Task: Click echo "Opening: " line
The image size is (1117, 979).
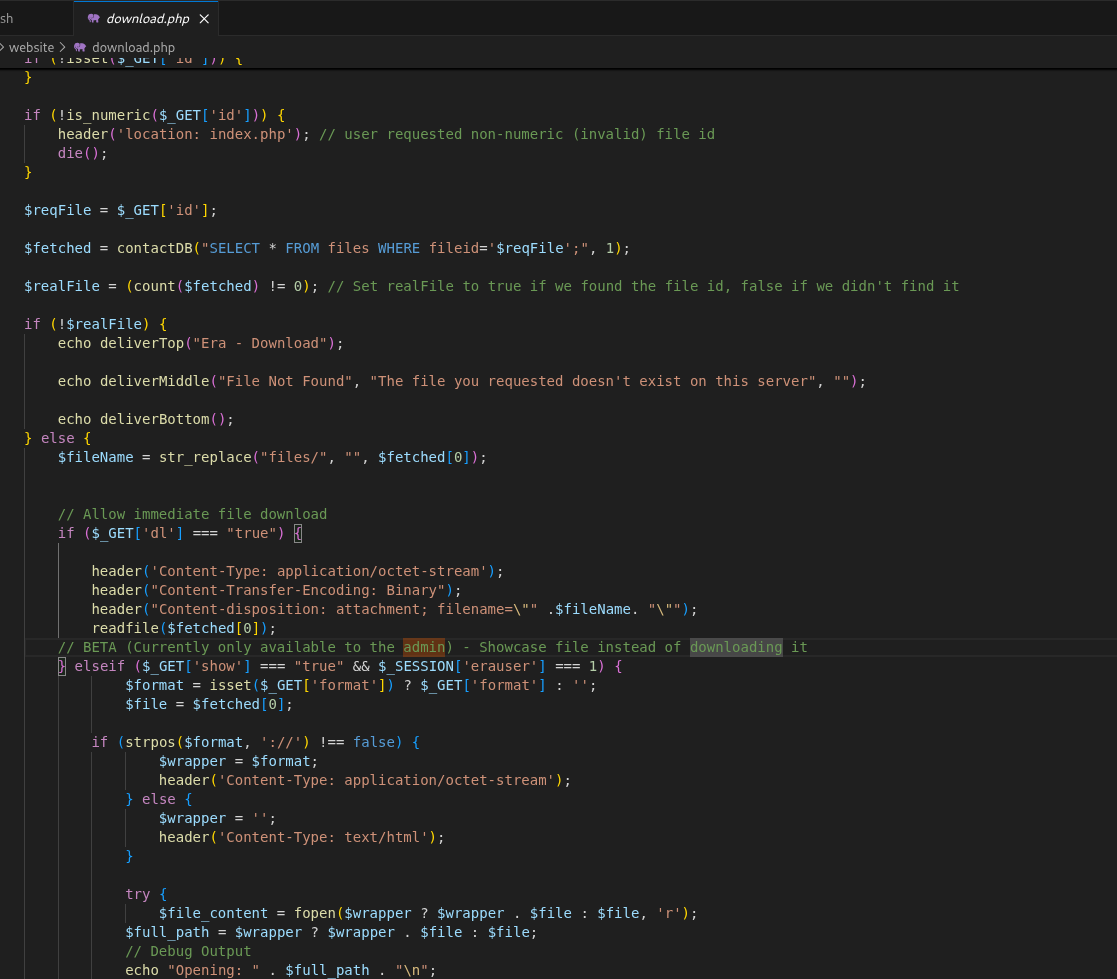Action: pos(281,970)
